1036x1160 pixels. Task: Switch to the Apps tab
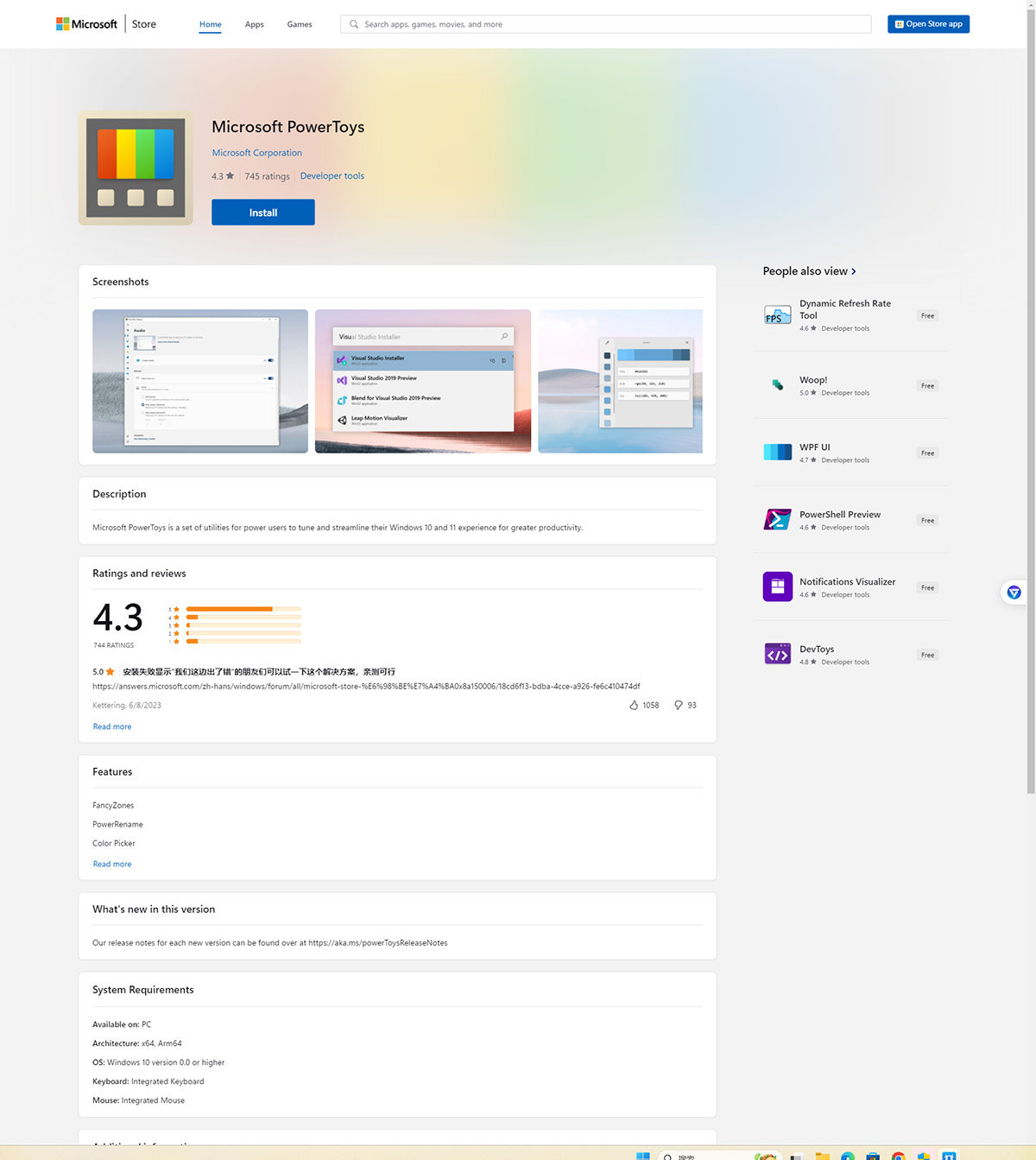[254, 24]
